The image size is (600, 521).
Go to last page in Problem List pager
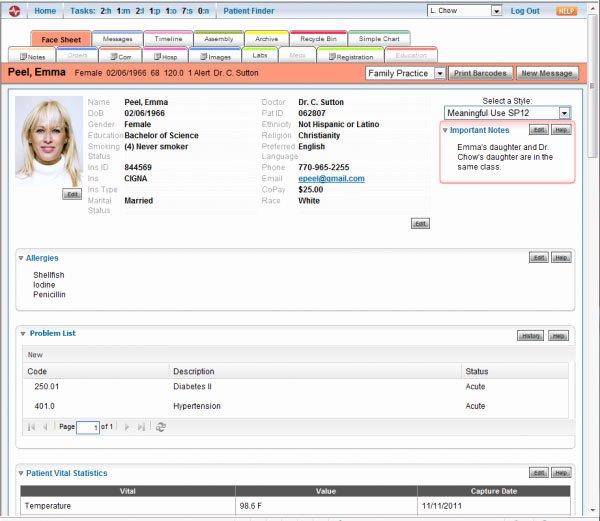[141, 427]
